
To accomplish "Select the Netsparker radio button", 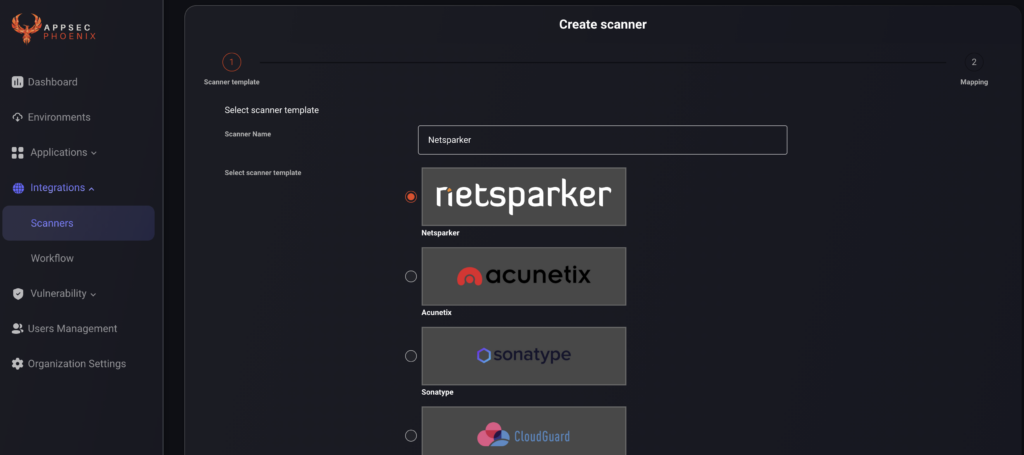I will tap(411, 196).
